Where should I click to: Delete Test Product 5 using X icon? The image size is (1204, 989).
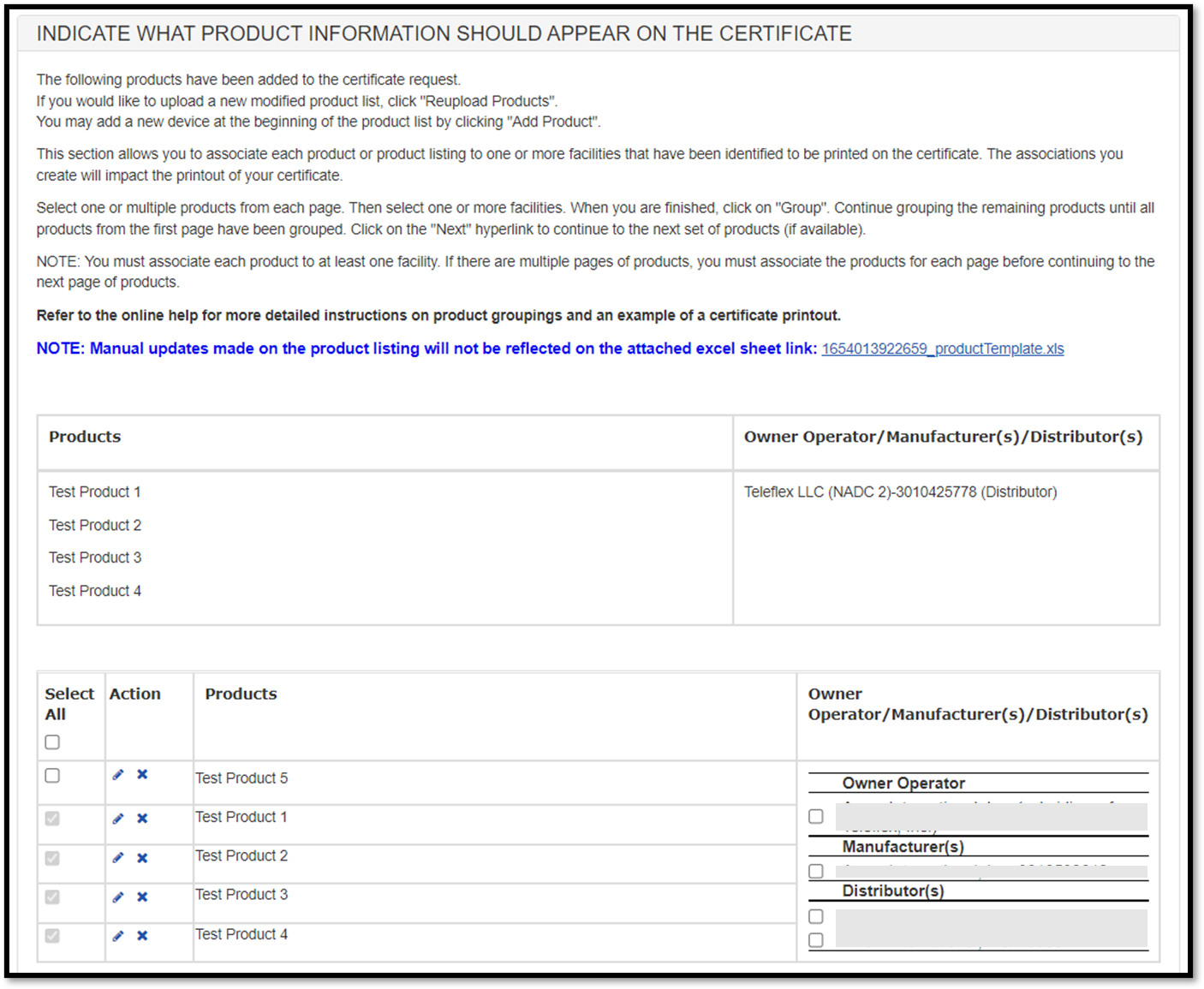coord(142,775)
